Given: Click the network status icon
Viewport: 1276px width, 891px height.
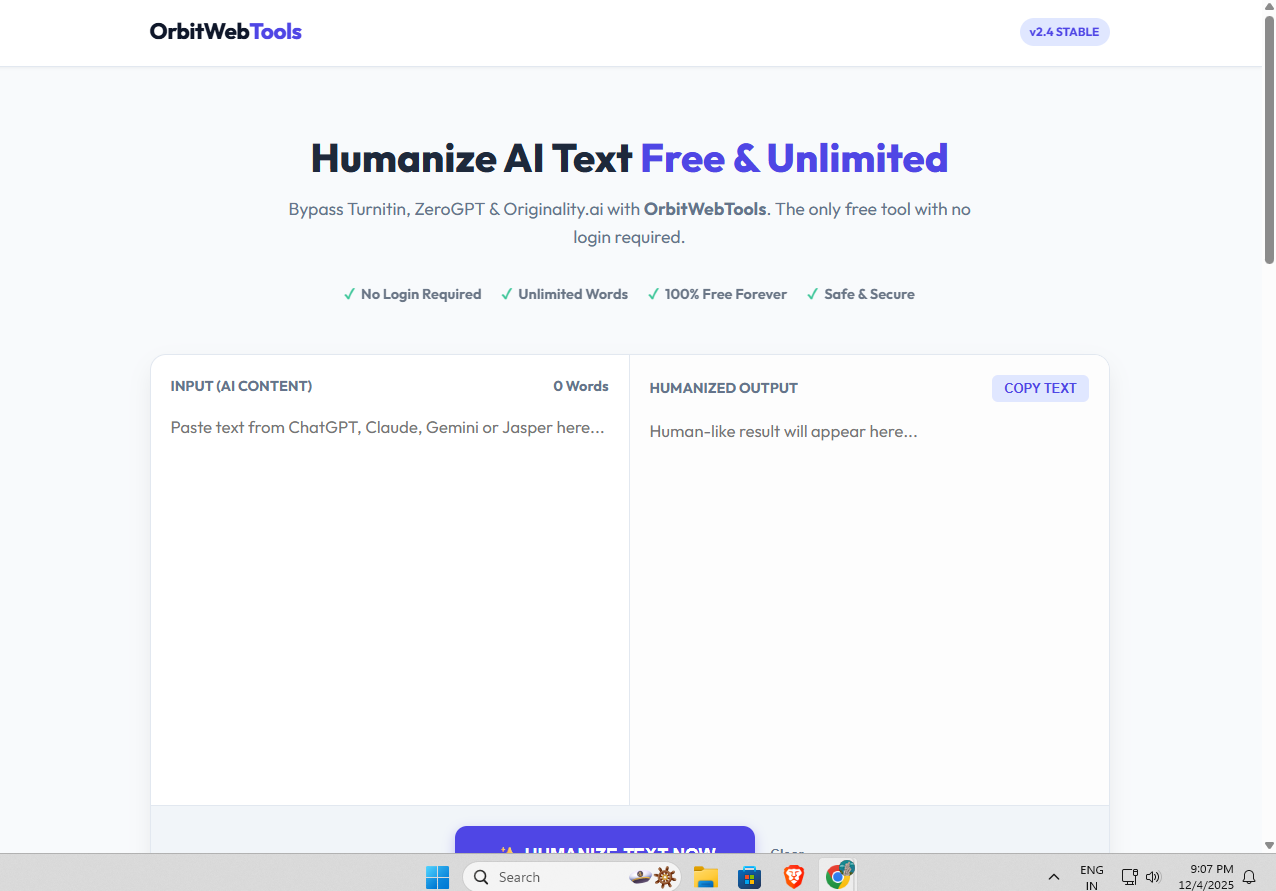Looking at the screenshot, I should (x=1129, y=876).
